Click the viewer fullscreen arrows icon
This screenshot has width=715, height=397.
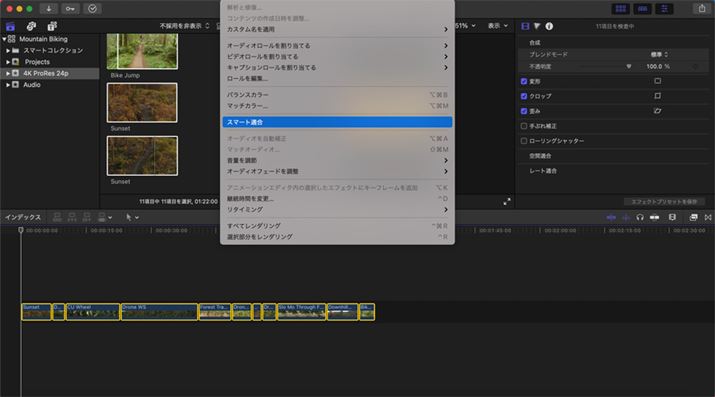(x=507, y=201)
